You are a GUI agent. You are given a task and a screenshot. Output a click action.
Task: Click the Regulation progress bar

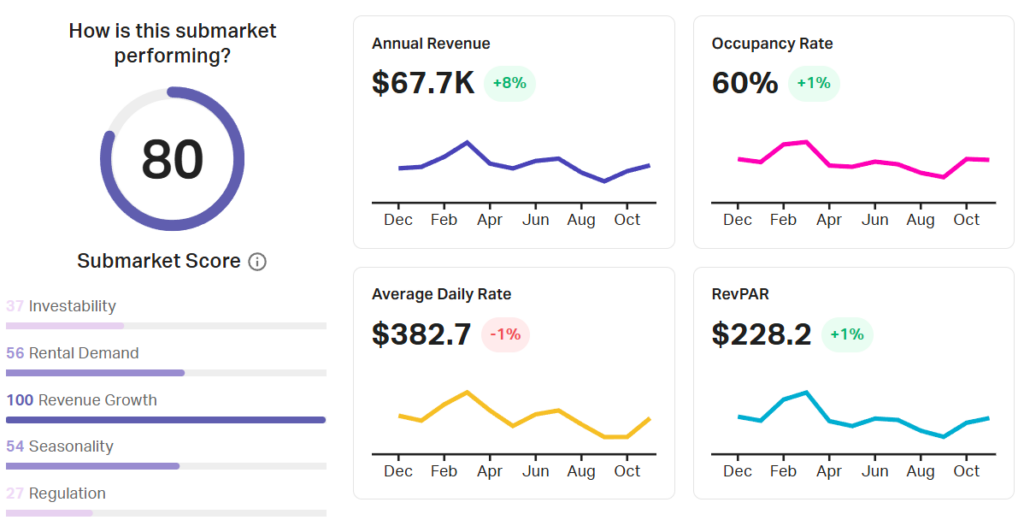click(x=166, y=512)
